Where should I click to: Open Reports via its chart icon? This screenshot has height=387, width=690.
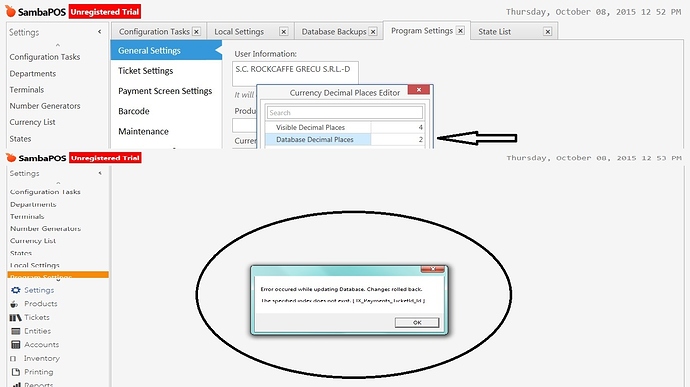click(x=16, y=384)
